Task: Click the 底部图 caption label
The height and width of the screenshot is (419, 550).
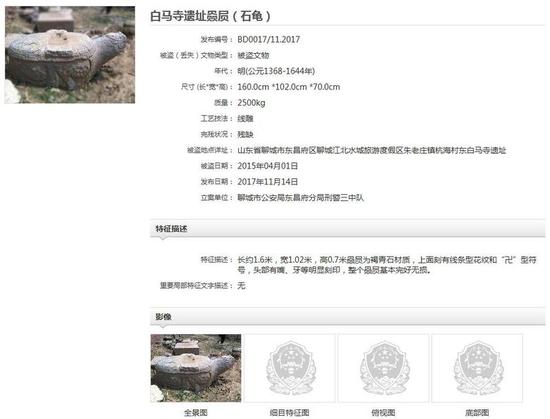Action: coord(477,413)
